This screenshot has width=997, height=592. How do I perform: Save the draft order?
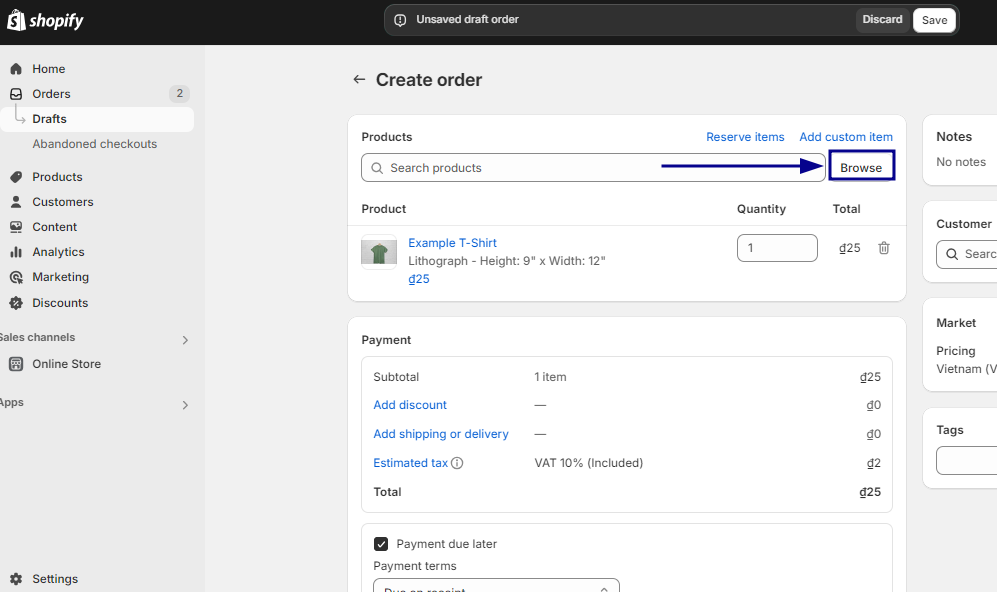[934, 20]
